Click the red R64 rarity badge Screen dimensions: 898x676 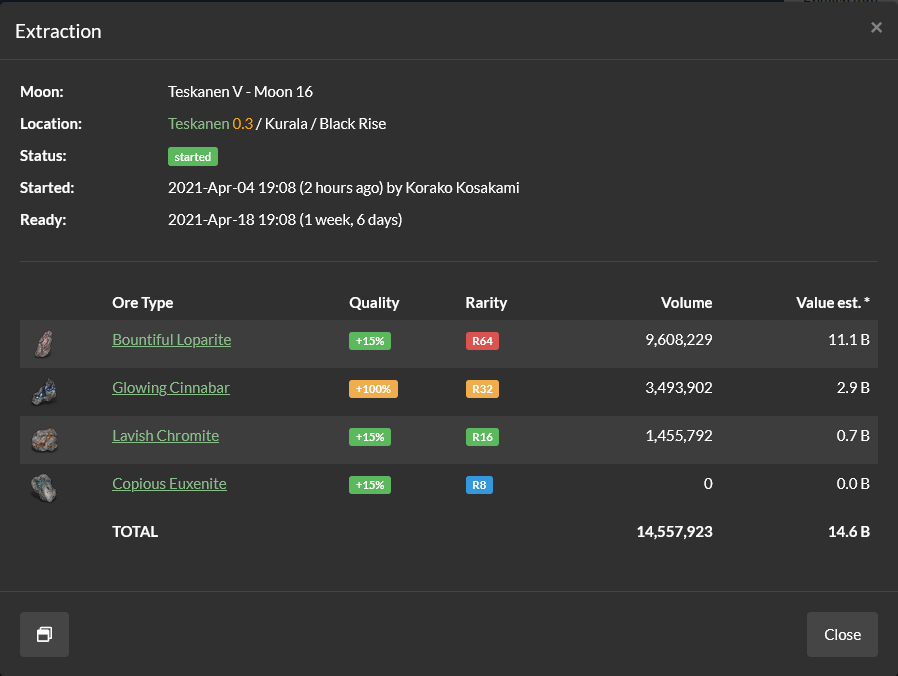coord(482,341)
